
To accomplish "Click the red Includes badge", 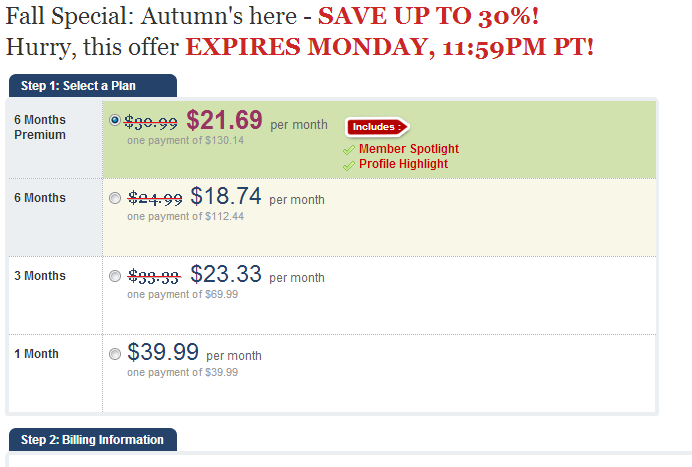I will click(x=378, y=127).
